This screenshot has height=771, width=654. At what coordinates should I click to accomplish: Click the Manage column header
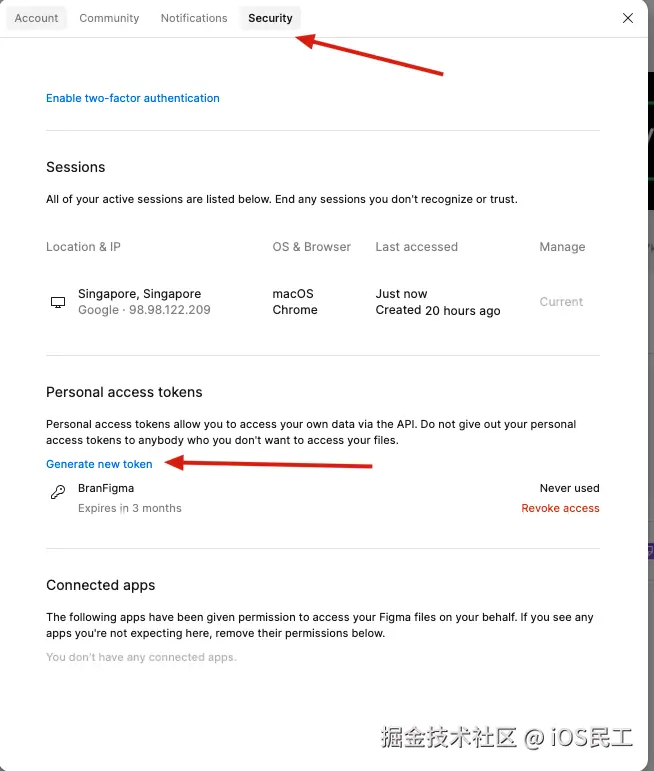[x=562, y=247]
